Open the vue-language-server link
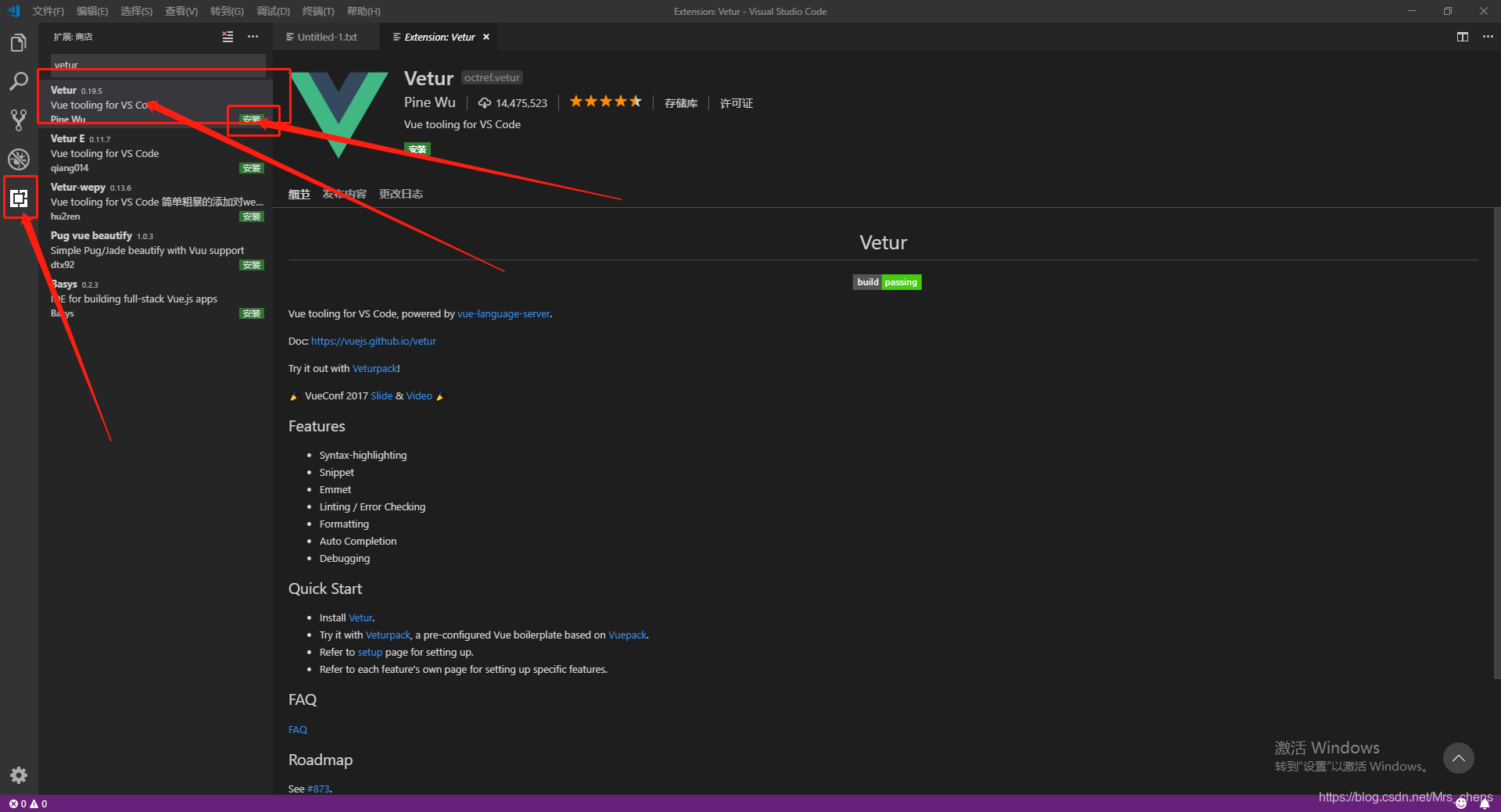The image size is (1501, 812). click(x=503, y=313)
